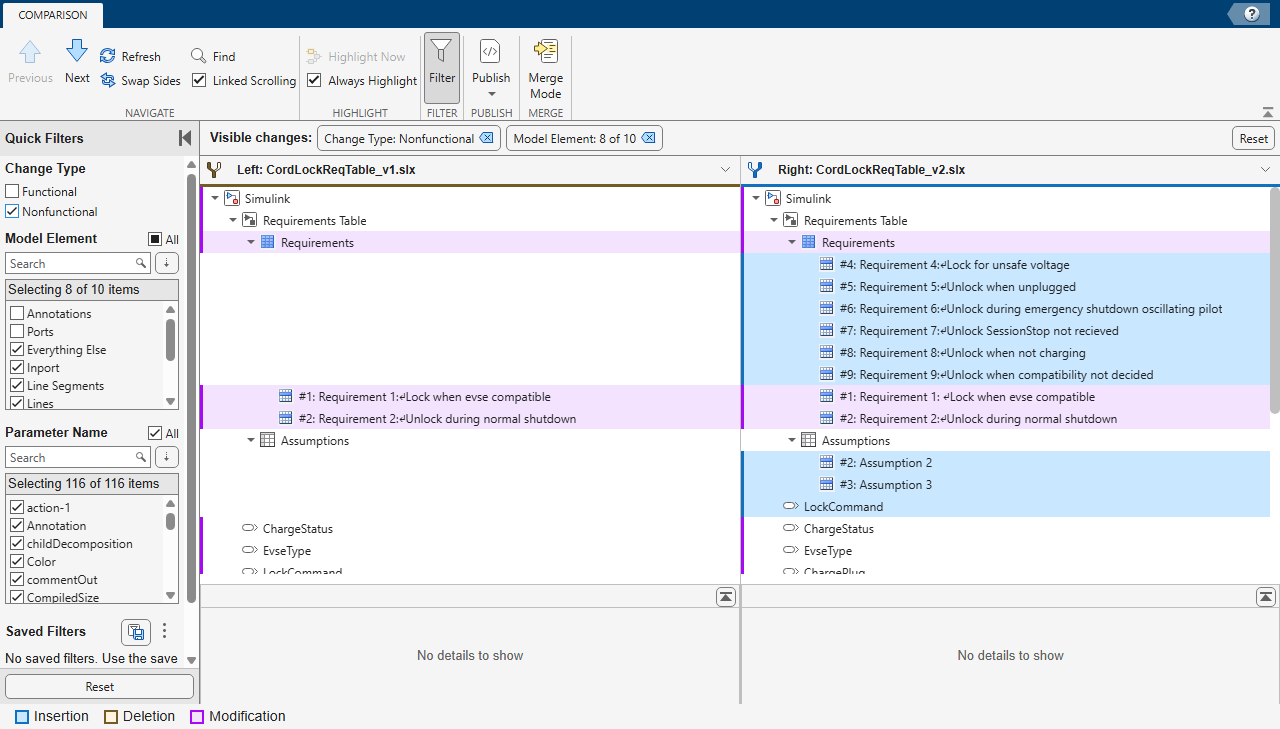Click Reset at the bottom of Quick Filters
Image resolution: width=1280 pixels, height=729 pixels.
[x=99, y=687]
